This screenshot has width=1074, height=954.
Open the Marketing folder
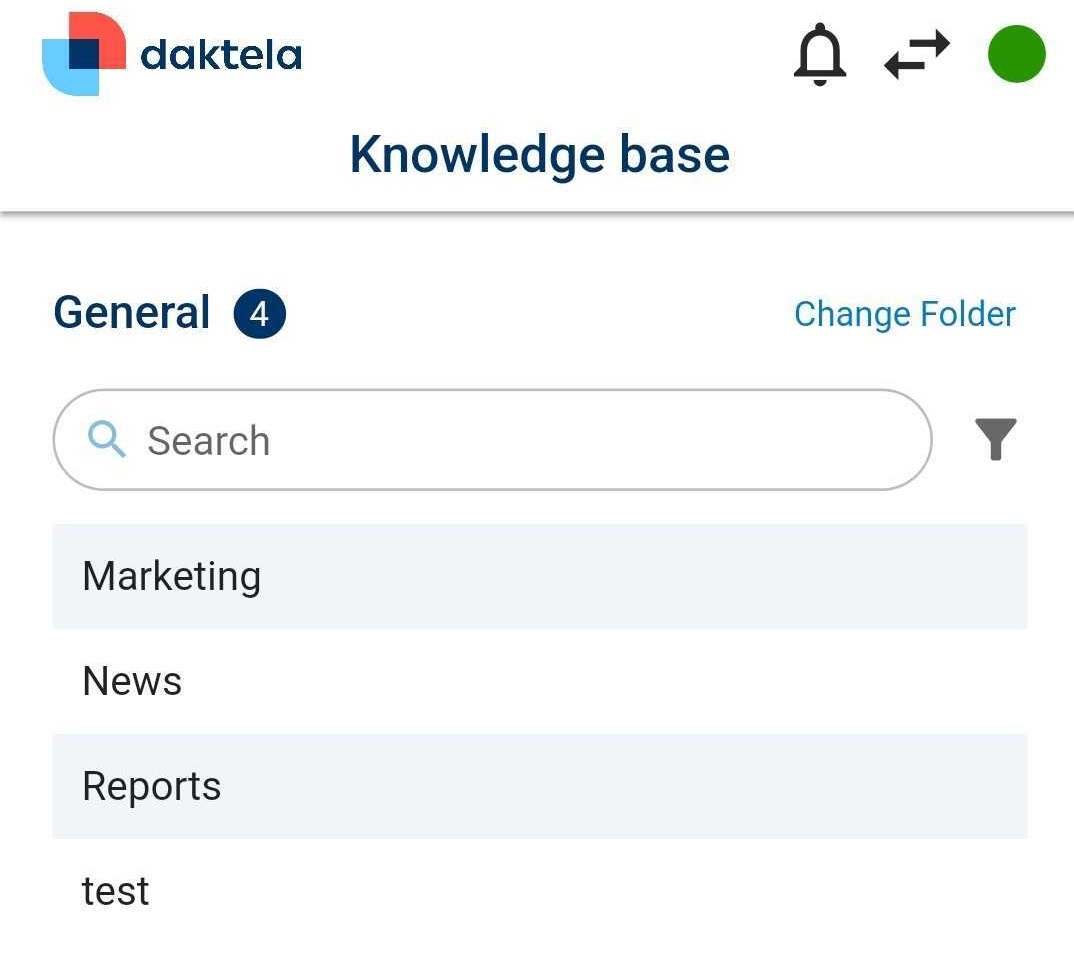539,577
